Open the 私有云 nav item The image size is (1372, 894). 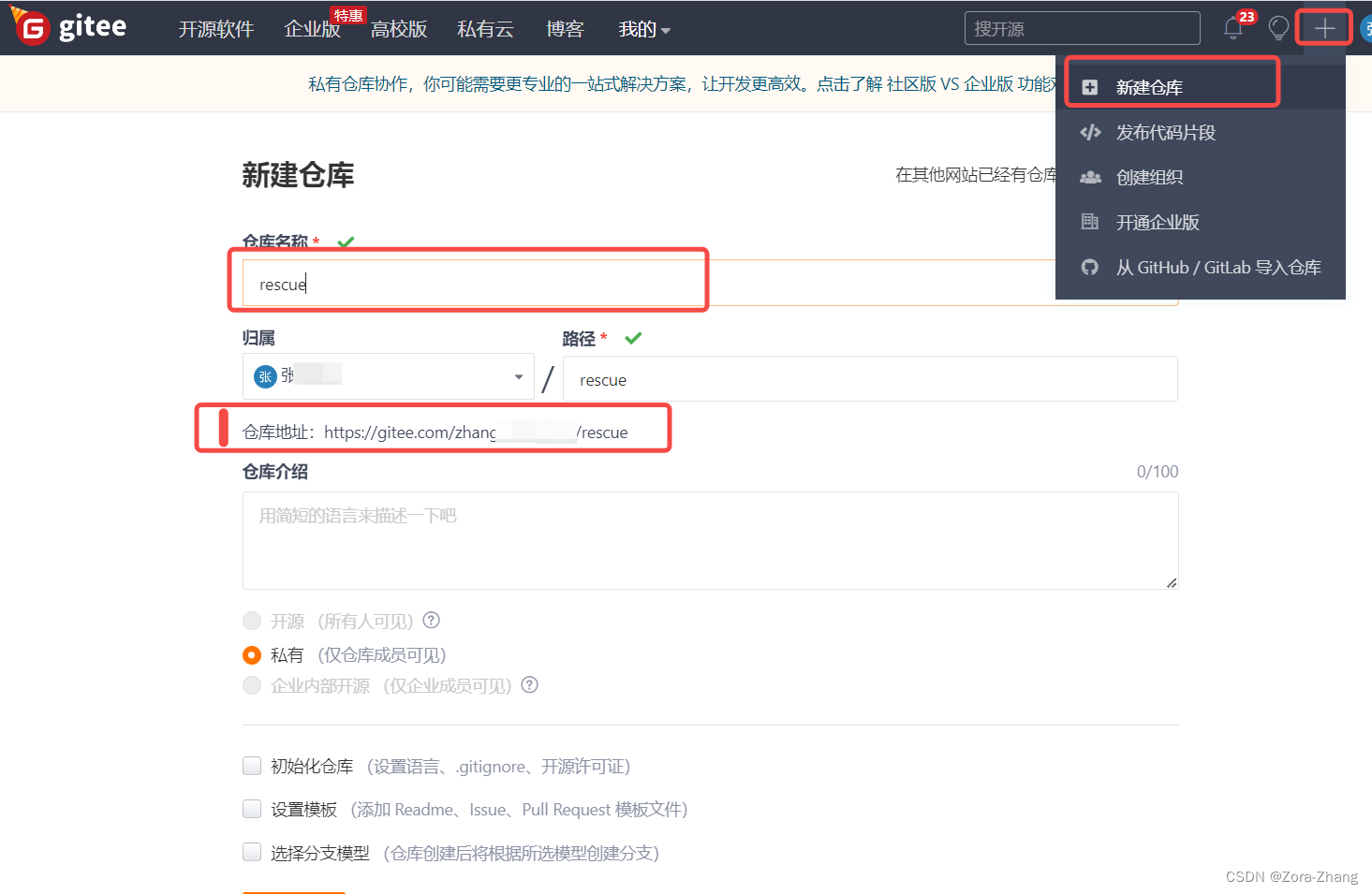(485, 29)
